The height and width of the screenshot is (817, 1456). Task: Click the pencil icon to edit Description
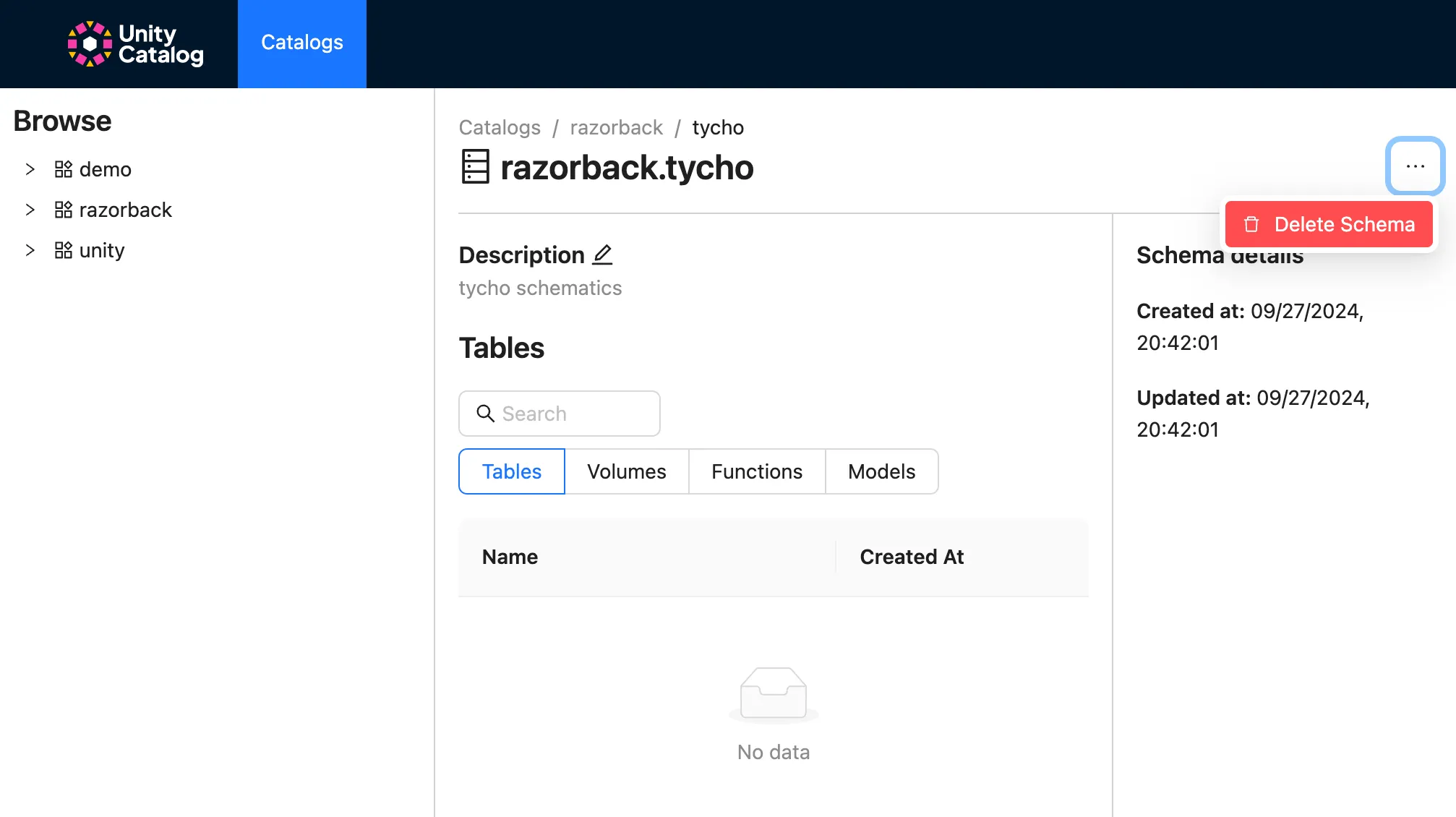pyautogui.click(x=602, y=254)
